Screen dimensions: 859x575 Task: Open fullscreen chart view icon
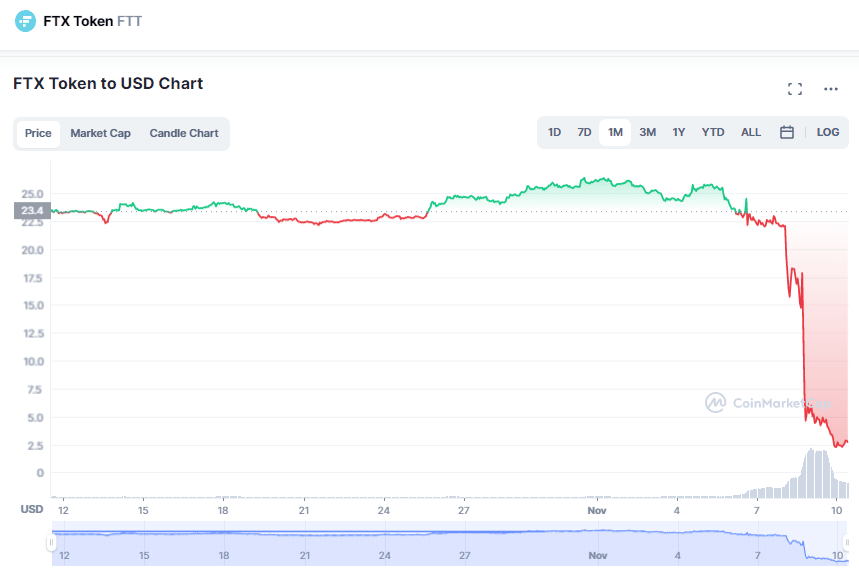[795, 89]
